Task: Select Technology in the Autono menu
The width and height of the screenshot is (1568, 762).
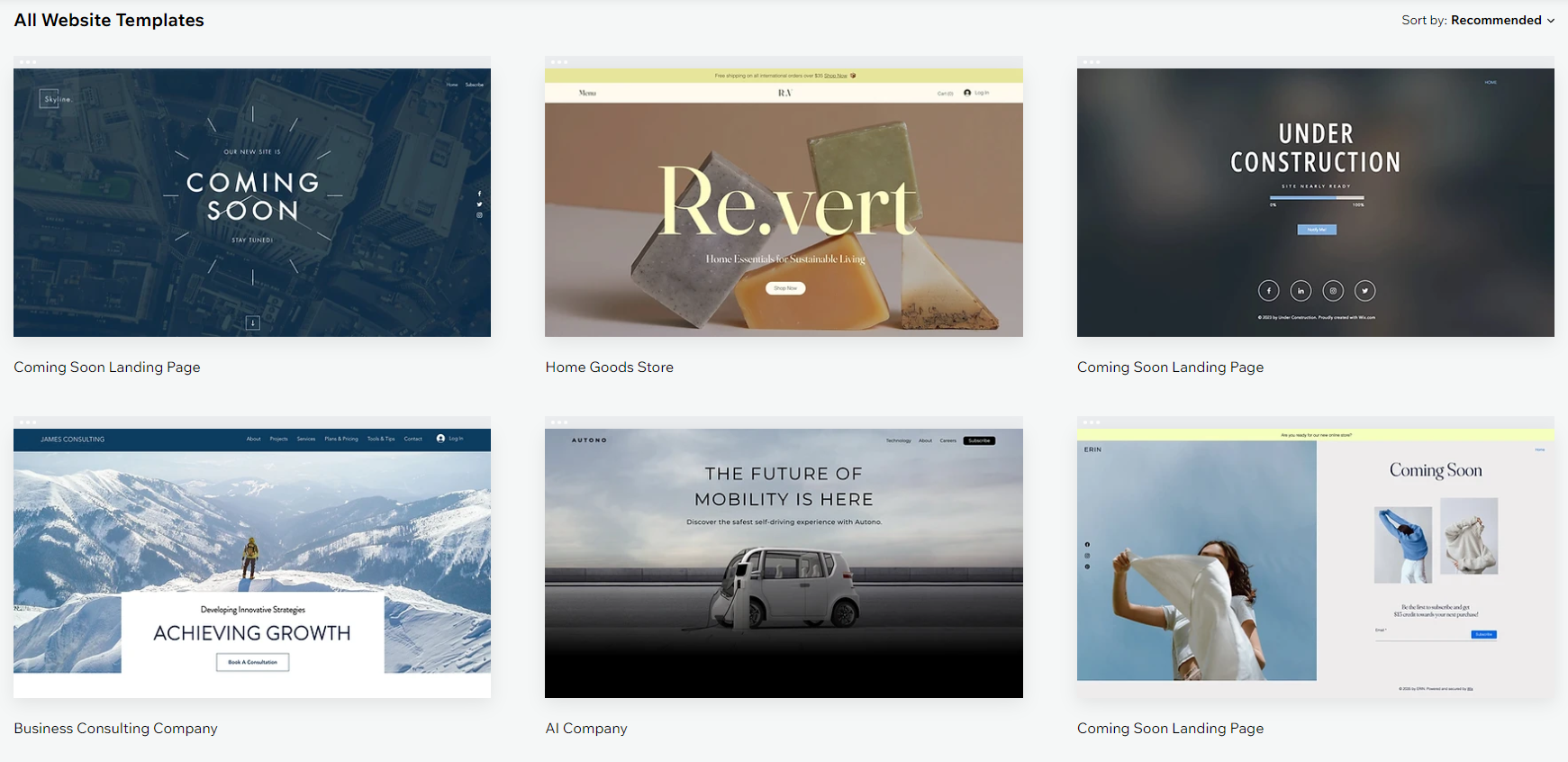Action: point(899,440)
